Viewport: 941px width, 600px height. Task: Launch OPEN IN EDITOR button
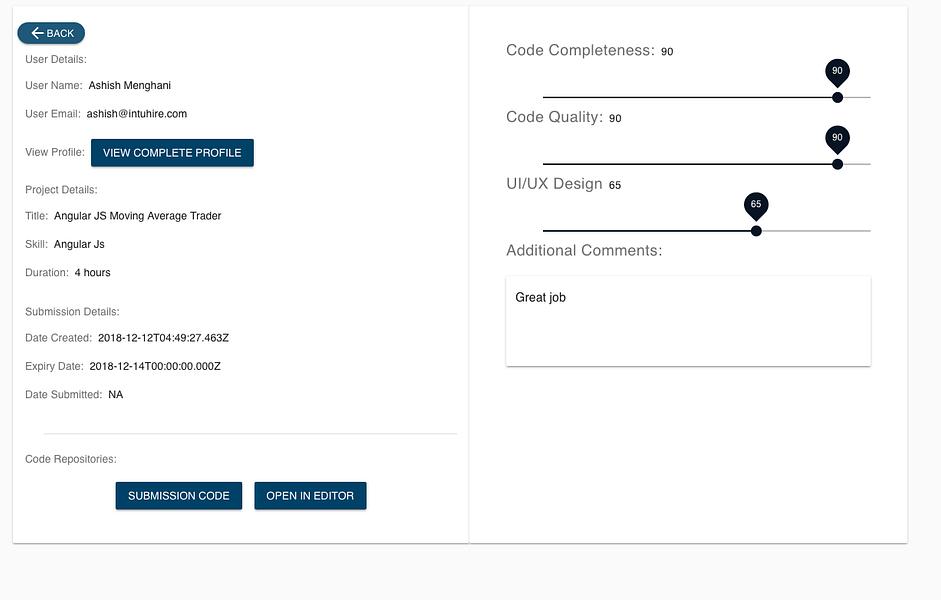pos(310,496)
